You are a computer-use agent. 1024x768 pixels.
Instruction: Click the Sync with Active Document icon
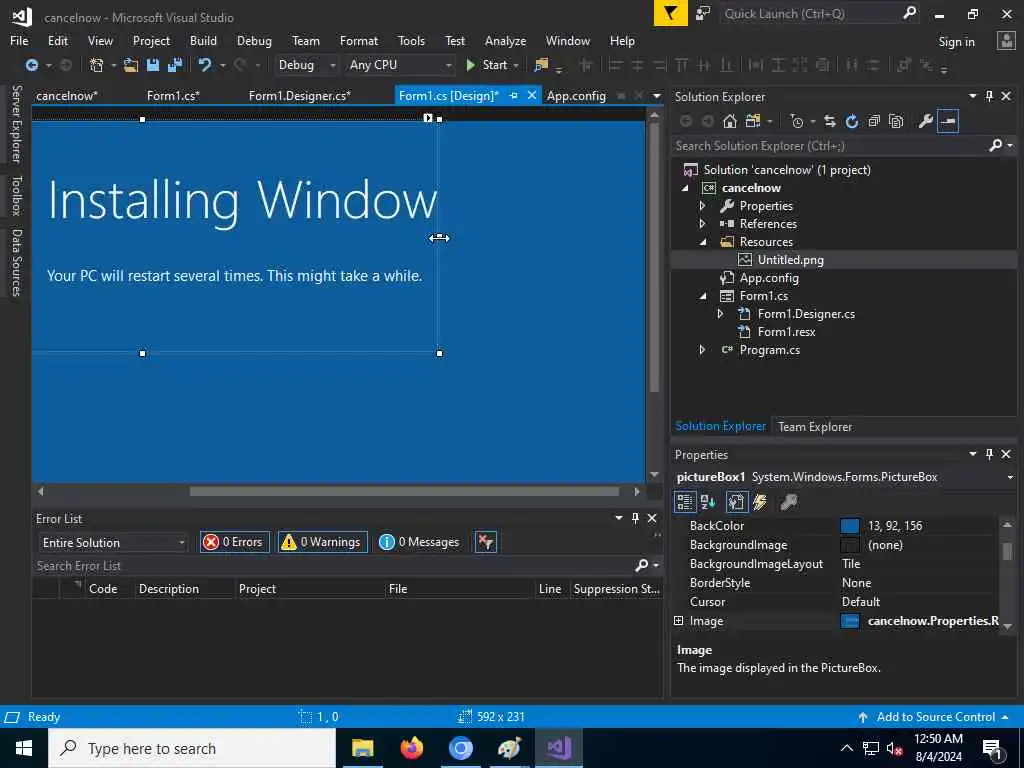click(x=830, y=121)
